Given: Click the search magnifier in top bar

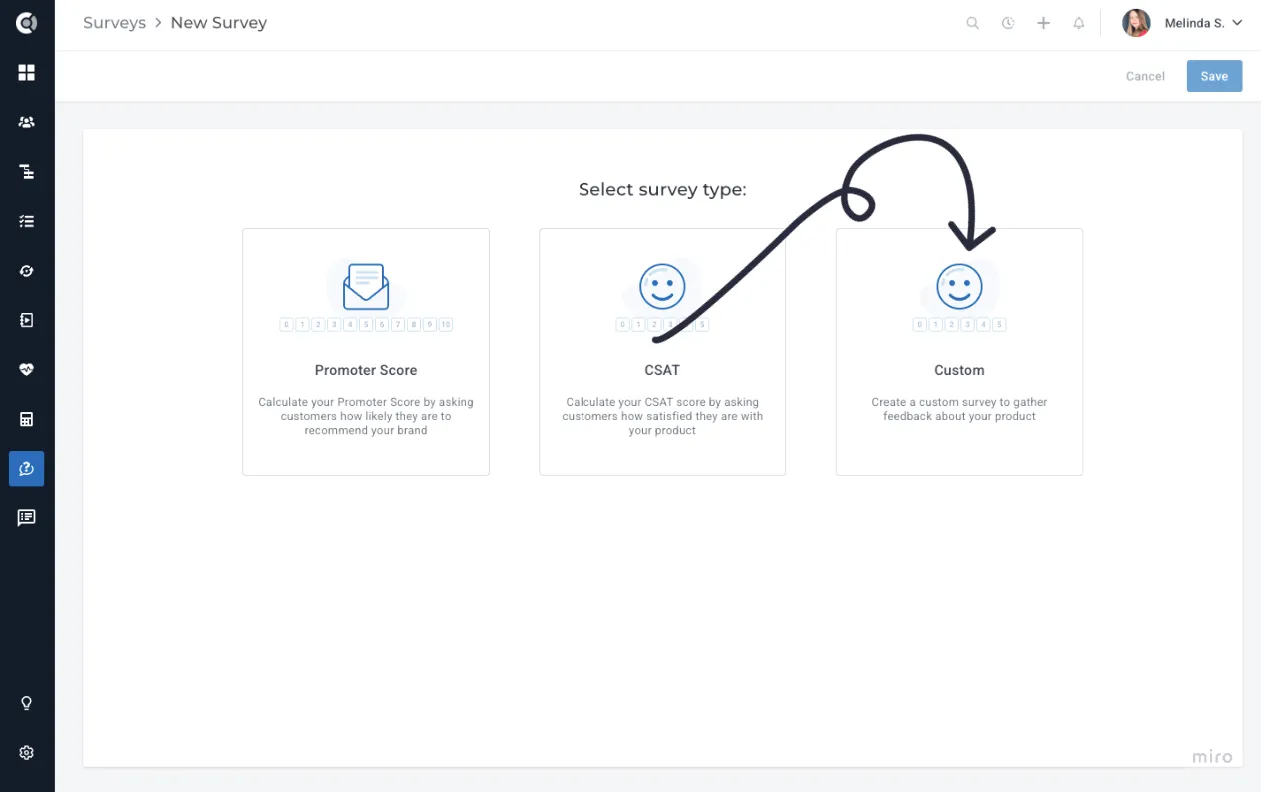Looking at the screenshot, I should [x=972, y=23].
